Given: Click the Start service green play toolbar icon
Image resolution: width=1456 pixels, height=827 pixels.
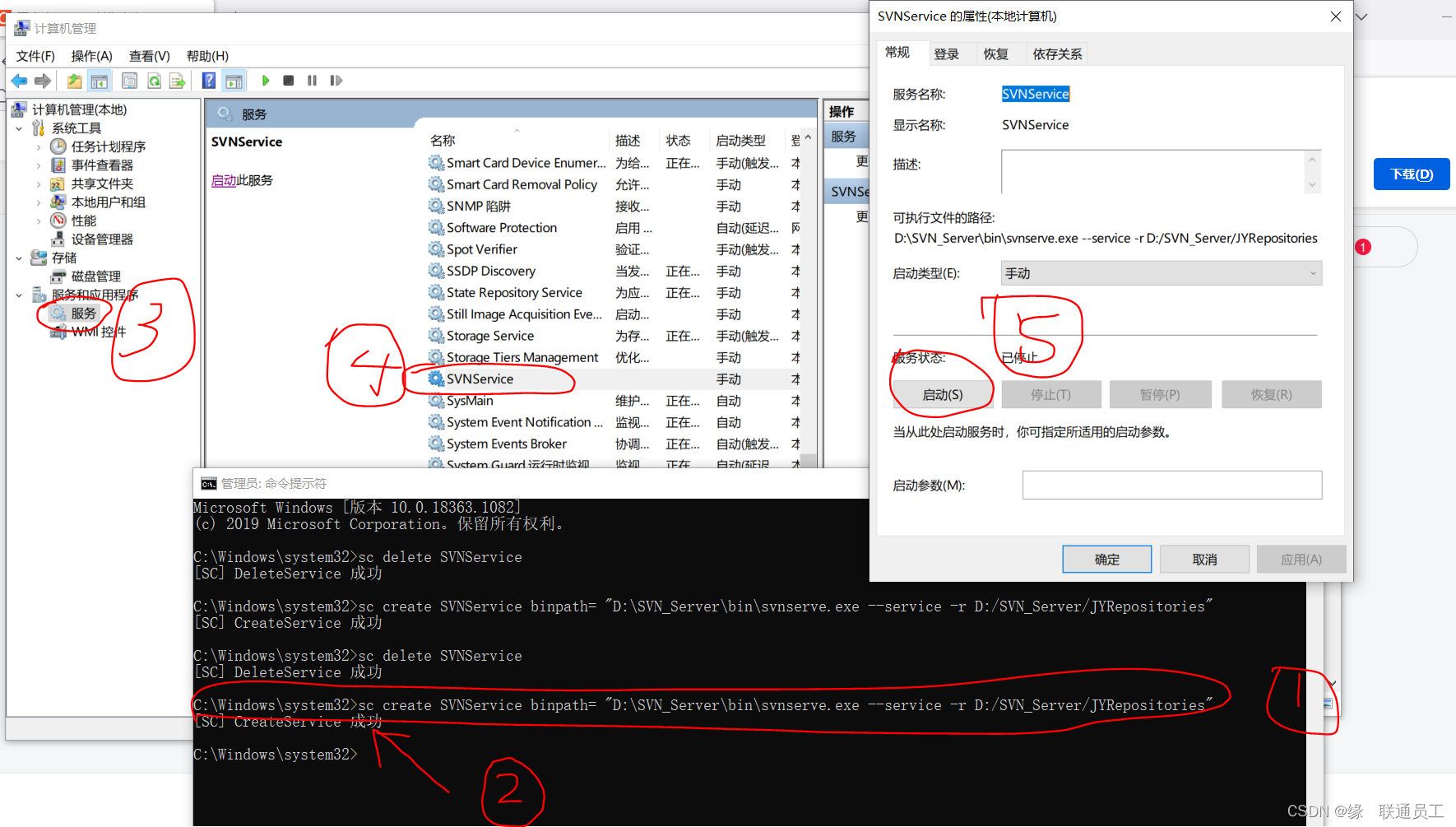Looking at the screenshot, I should click(x=265, y=81).
